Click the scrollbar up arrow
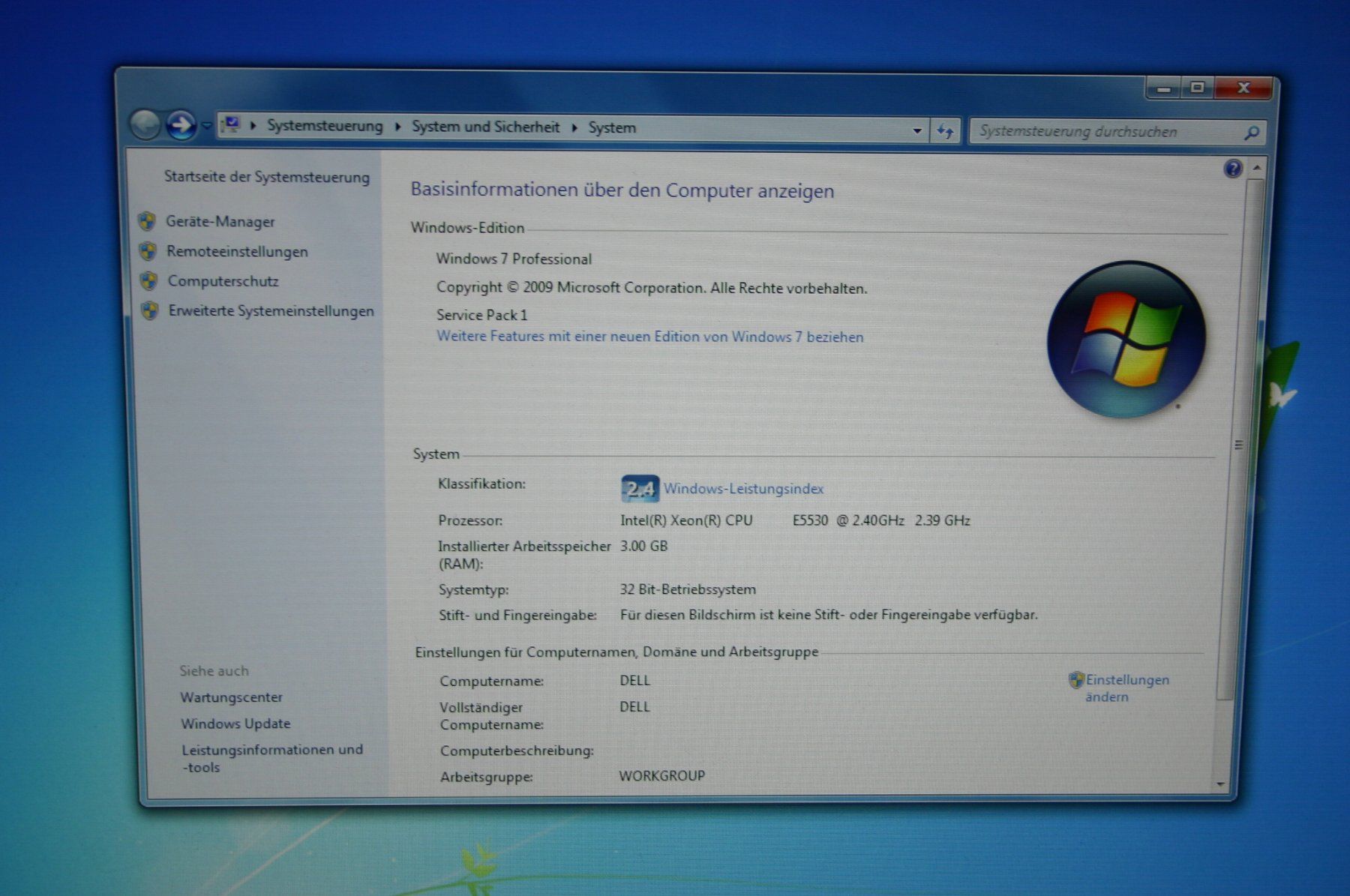The width and height of the screenshot is (1350, 896). [1256, 168]
